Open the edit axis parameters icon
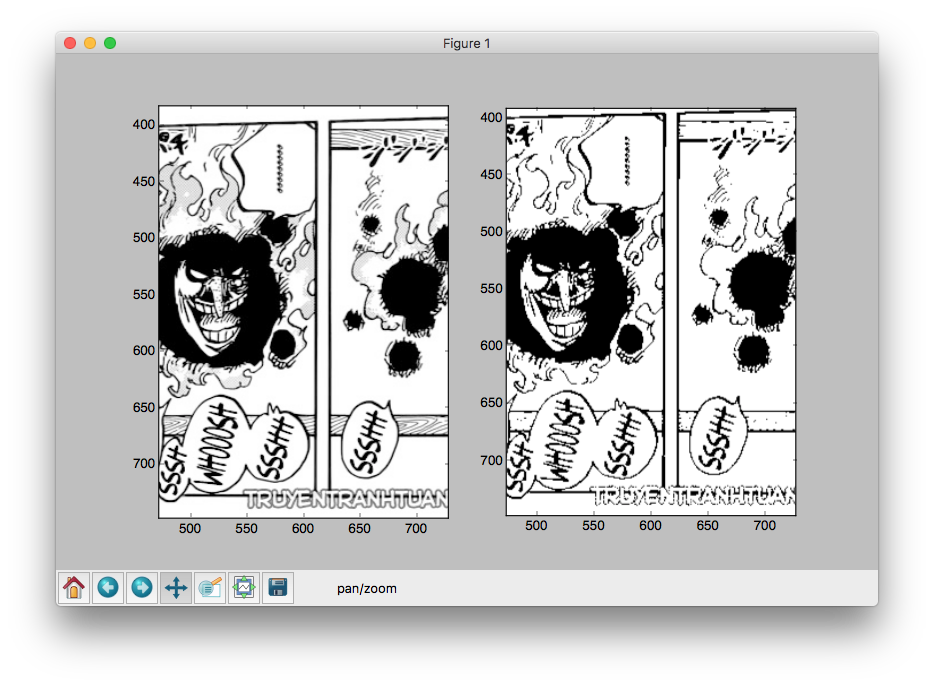The height and width of the screenshot is (686, 934). click(x=210, y=588)
